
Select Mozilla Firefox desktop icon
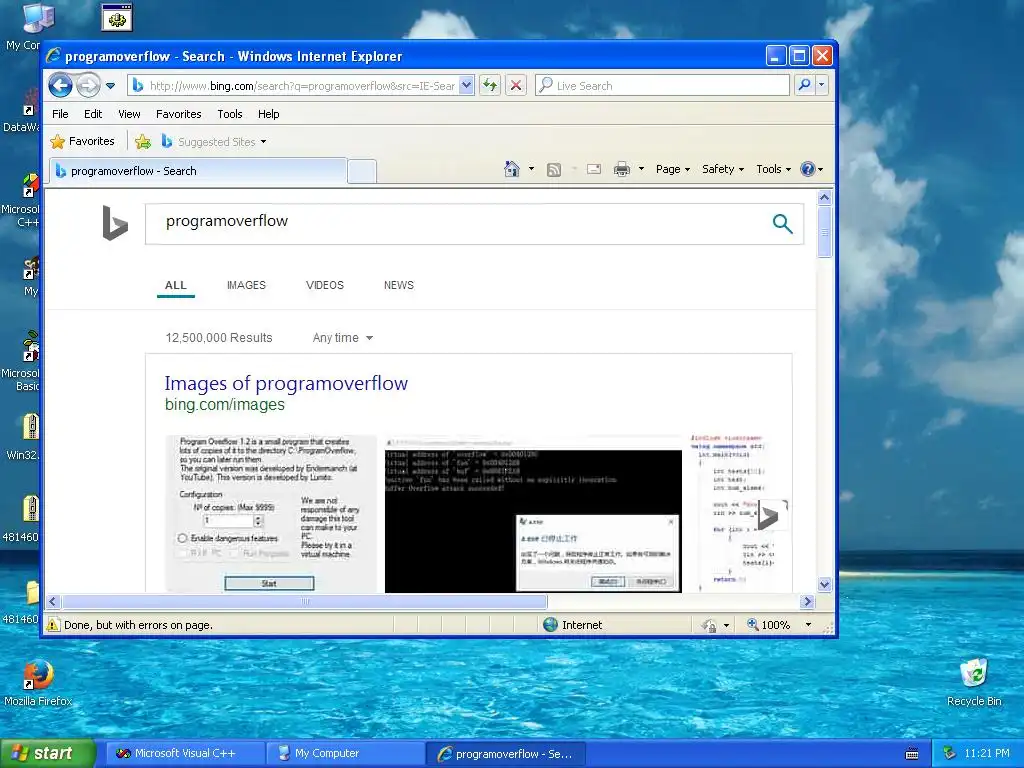pyautogui.click(x=38, y=683)
